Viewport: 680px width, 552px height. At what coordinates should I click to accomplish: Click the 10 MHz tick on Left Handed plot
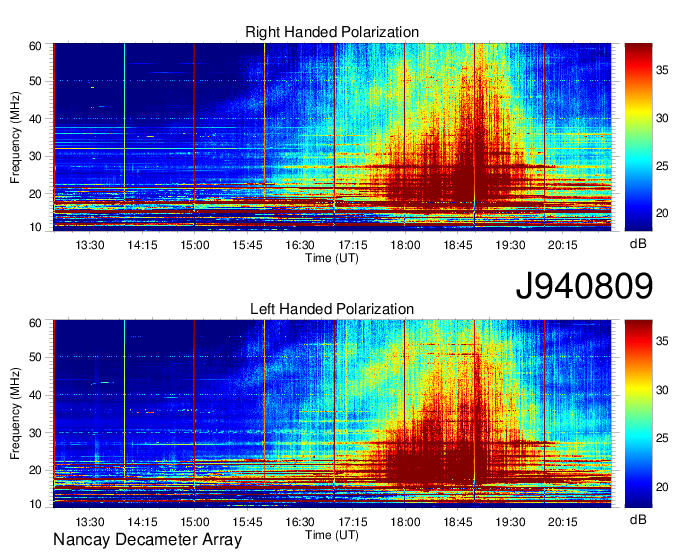pyautogui.click(x=35, y=504)
